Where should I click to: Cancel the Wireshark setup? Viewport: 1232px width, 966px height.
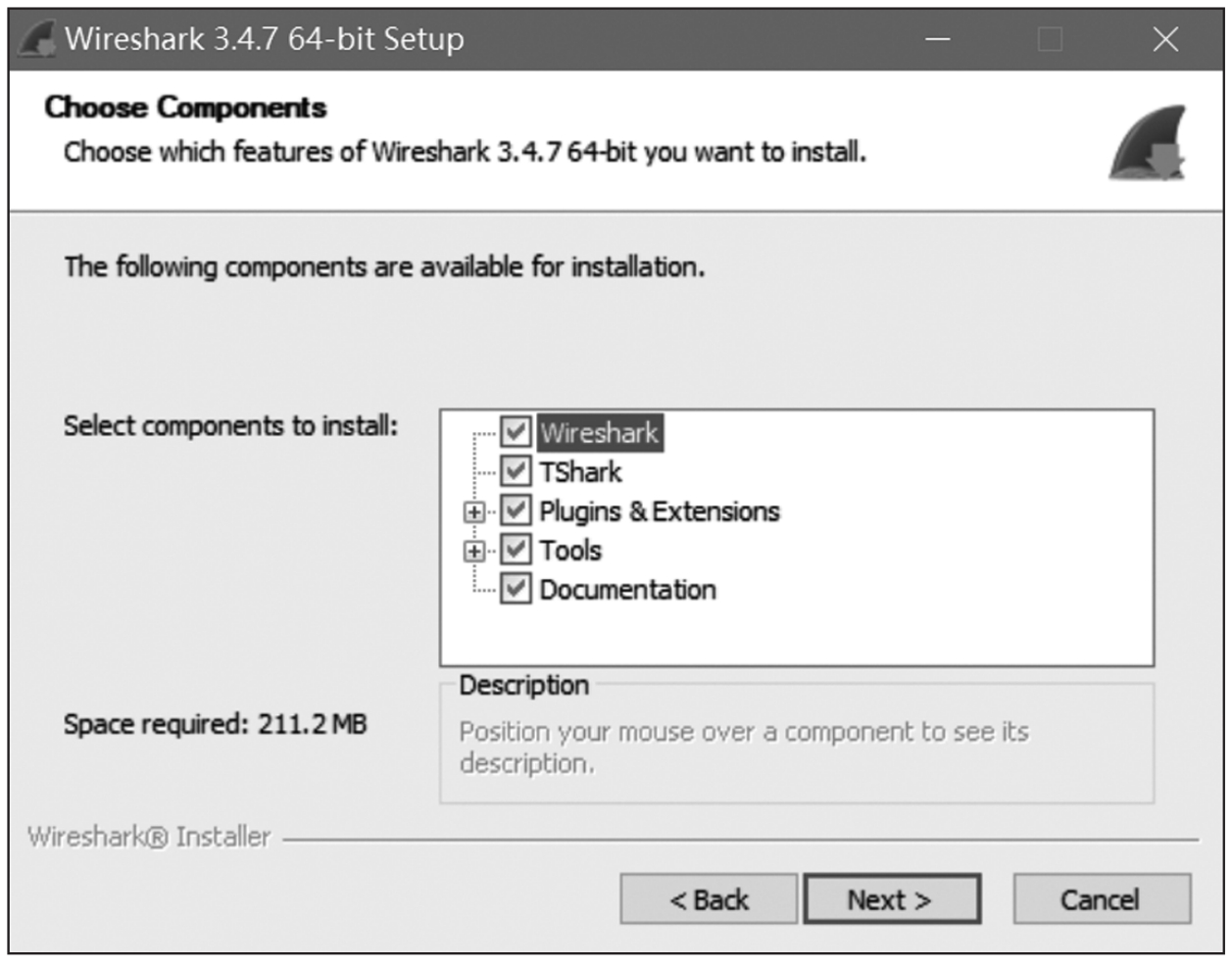pos(1101,899)
